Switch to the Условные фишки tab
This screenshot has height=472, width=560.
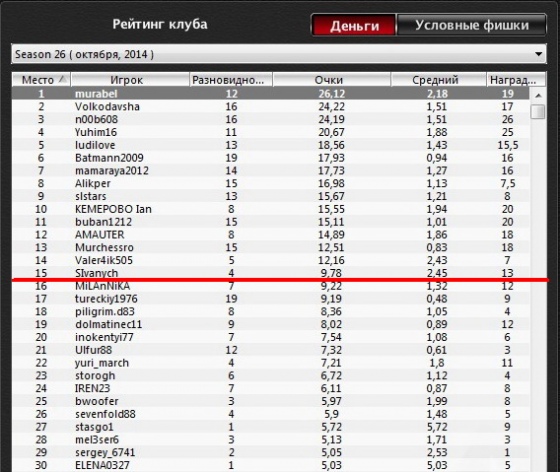[x=471, y=25]
